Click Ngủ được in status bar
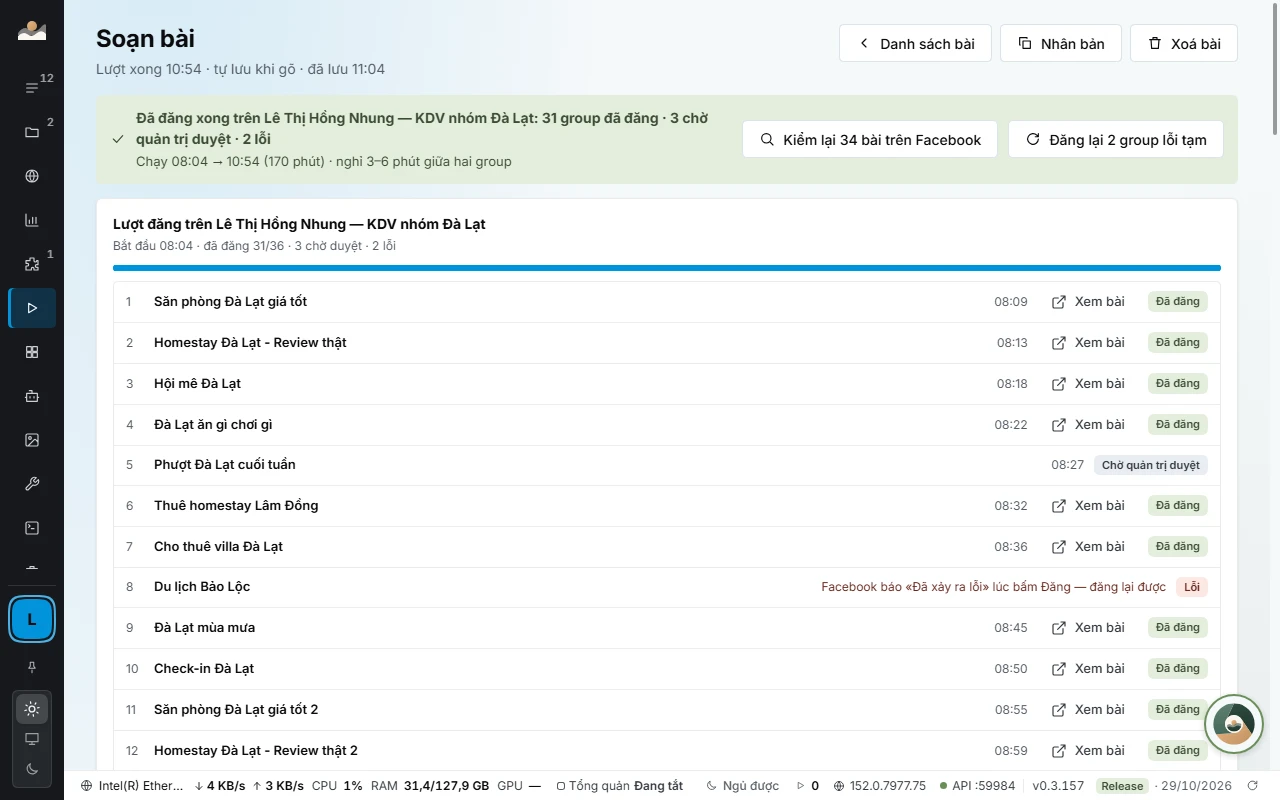The height and width of the screenshot is (800, 1280). tap(741, 786)
